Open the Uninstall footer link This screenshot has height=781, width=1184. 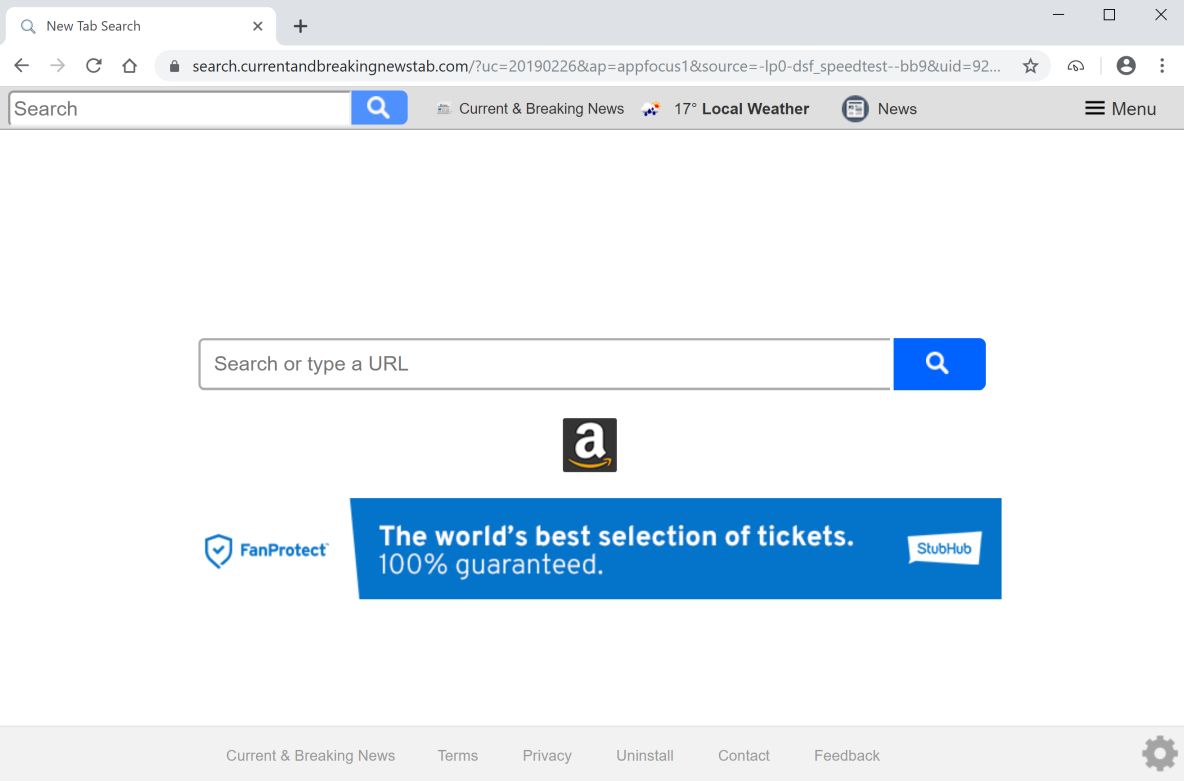645,756
